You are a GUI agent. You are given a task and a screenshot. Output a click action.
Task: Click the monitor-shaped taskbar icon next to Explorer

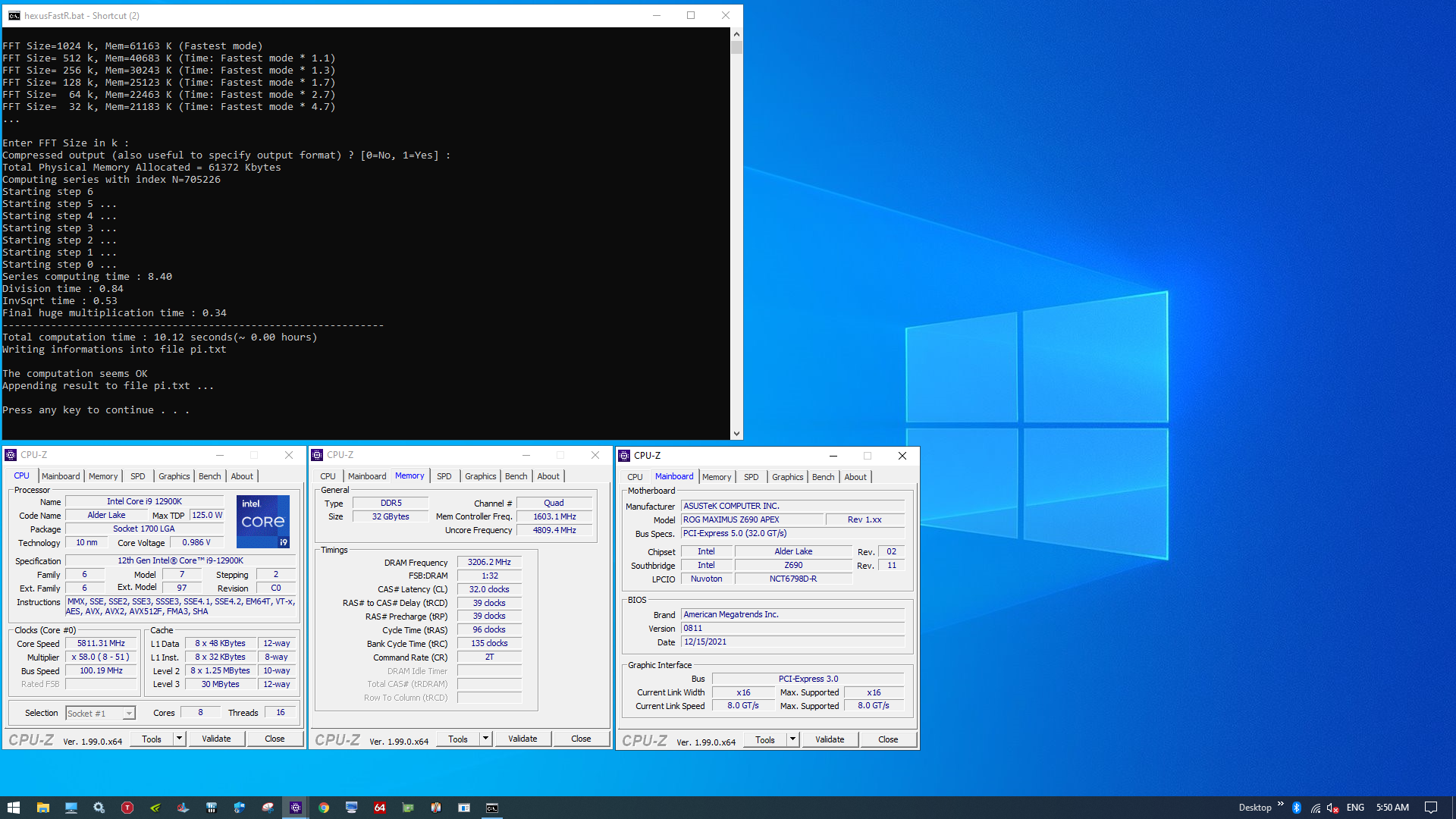coord(71,808)
